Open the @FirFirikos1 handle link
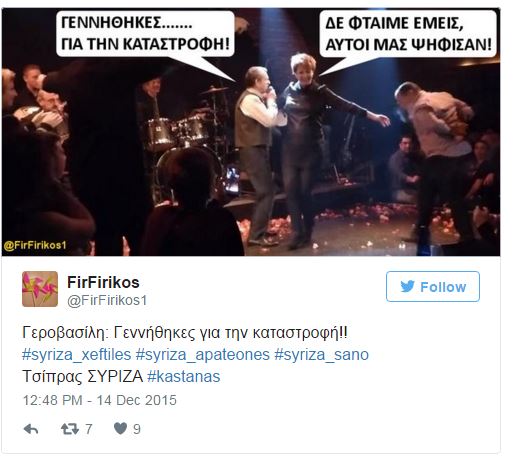521x465 pixels. click(x=107, y=300)
